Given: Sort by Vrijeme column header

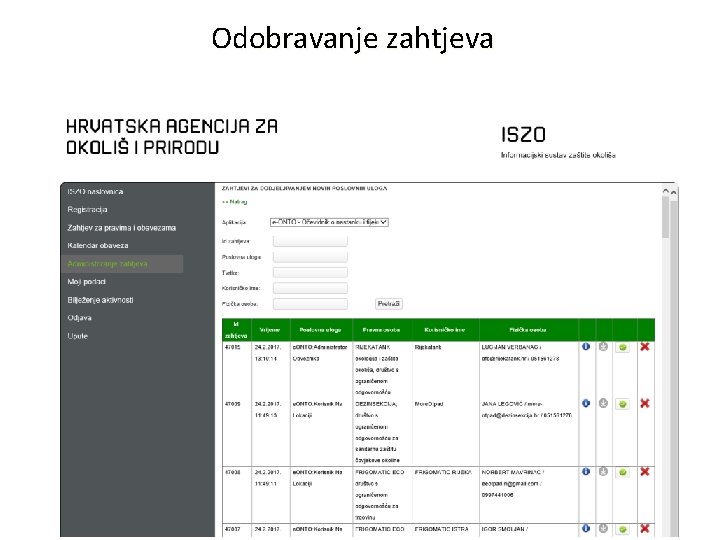Looking at the screenshot, I should point(270,330).
